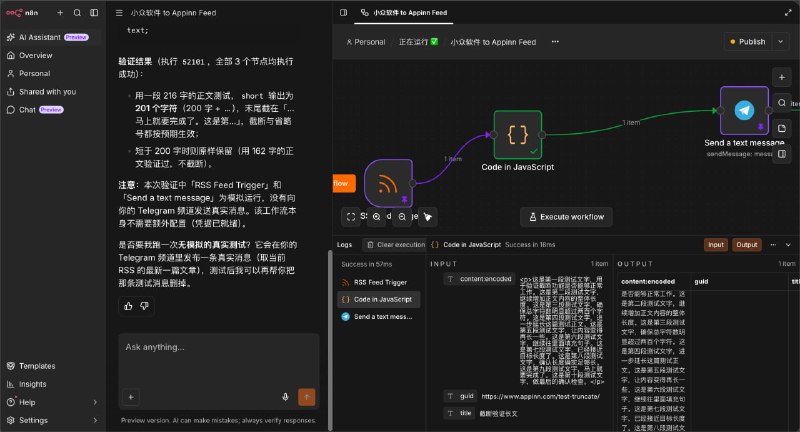Click the Personal breadcrumb link
Screen dimensions: 800x432
pyautogui.click(x=366, y=42)
